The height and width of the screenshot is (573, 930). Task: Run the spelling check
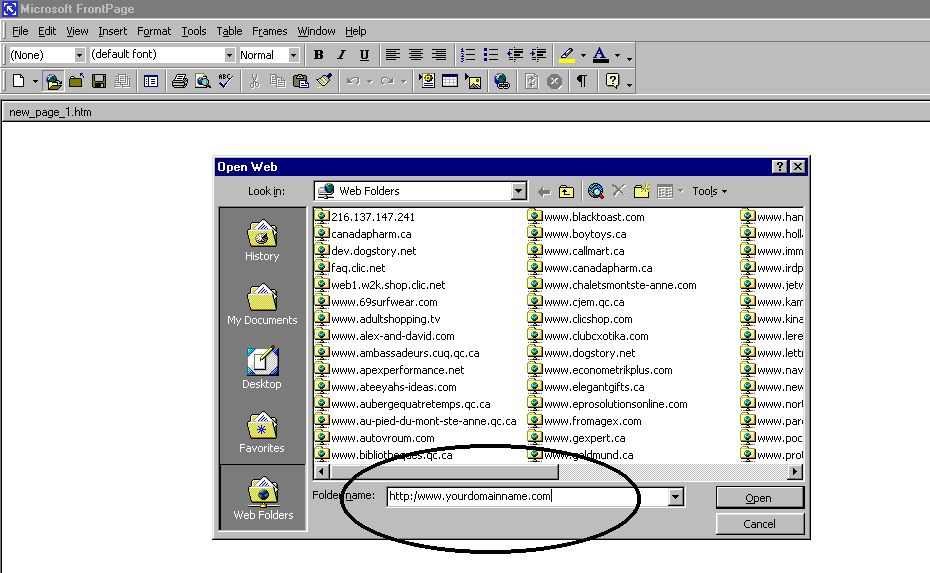coord(225,81)
